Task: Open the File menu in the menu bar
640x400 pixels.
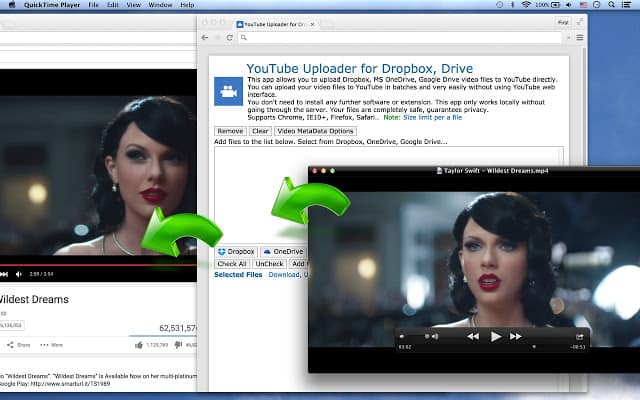Action: tap(93, 5)
